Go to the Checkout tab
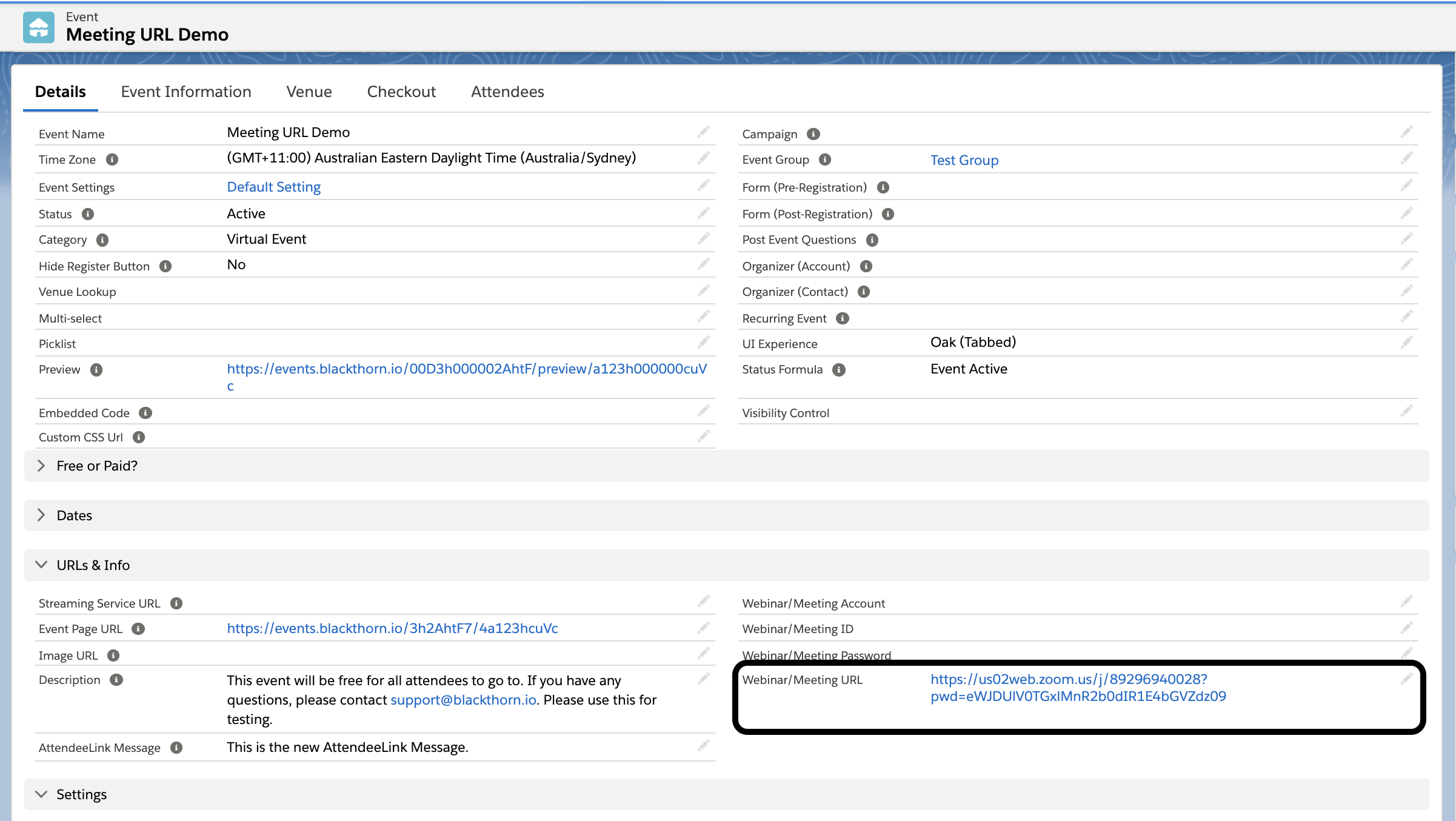1456x821 pixels. pos(401,92)
